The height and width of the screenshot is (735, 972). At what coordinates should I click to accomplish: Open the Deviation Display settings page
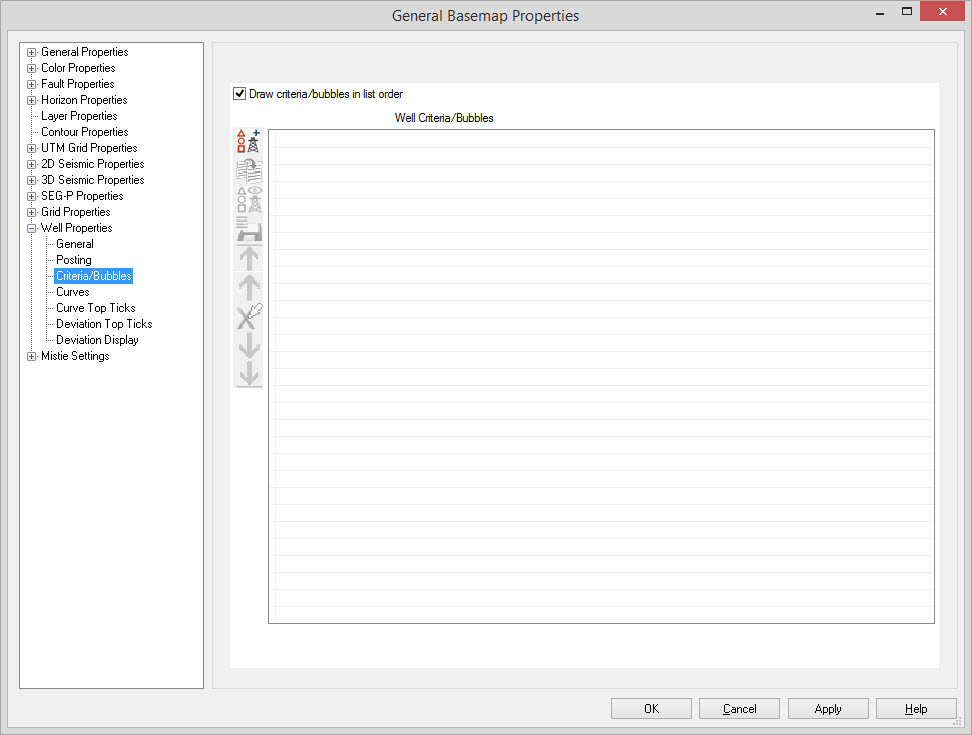(x=97, y=340)
